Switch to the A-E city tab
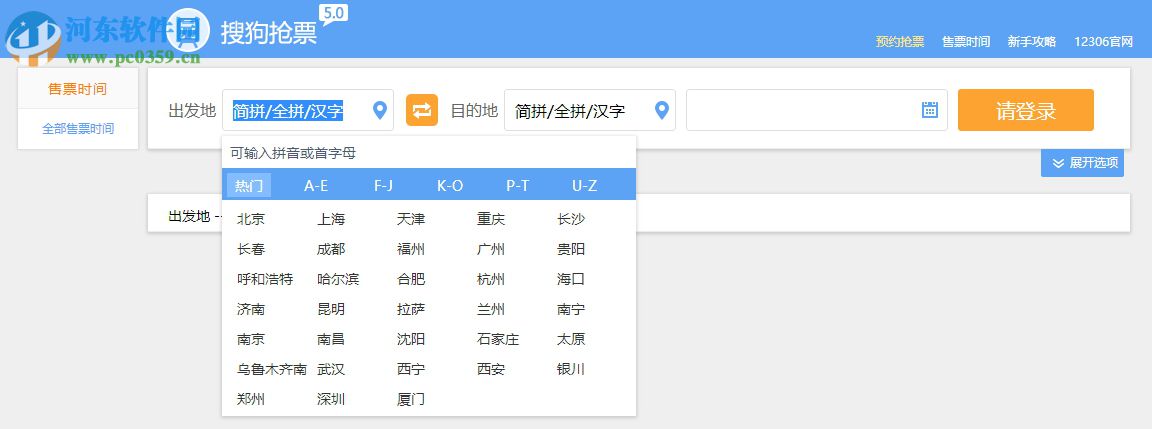 tap(316, 186)
